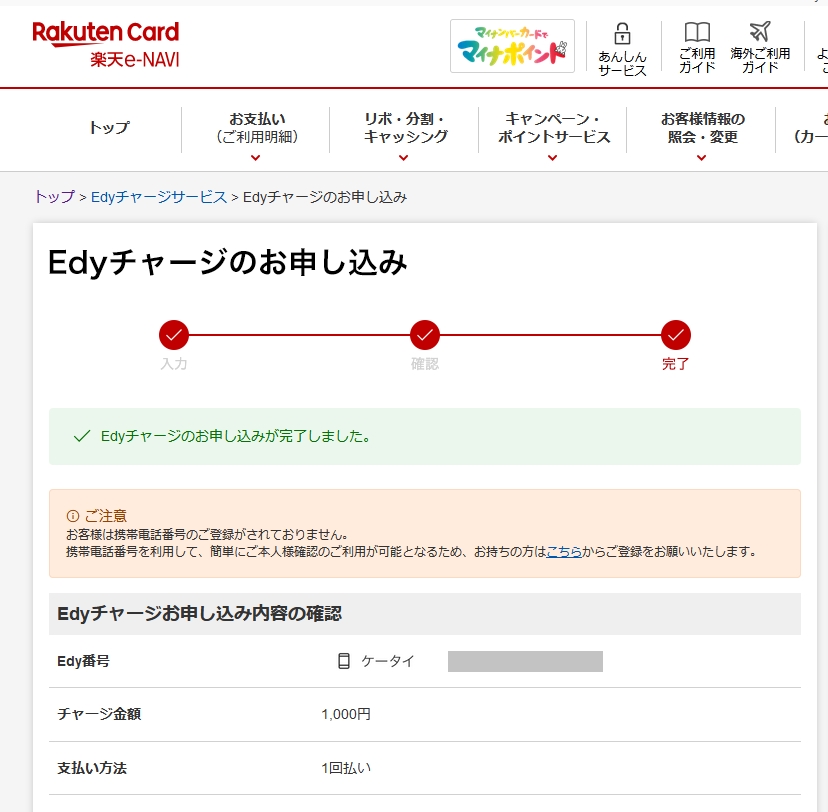Go to トップ in main navigation

[109, 127]
